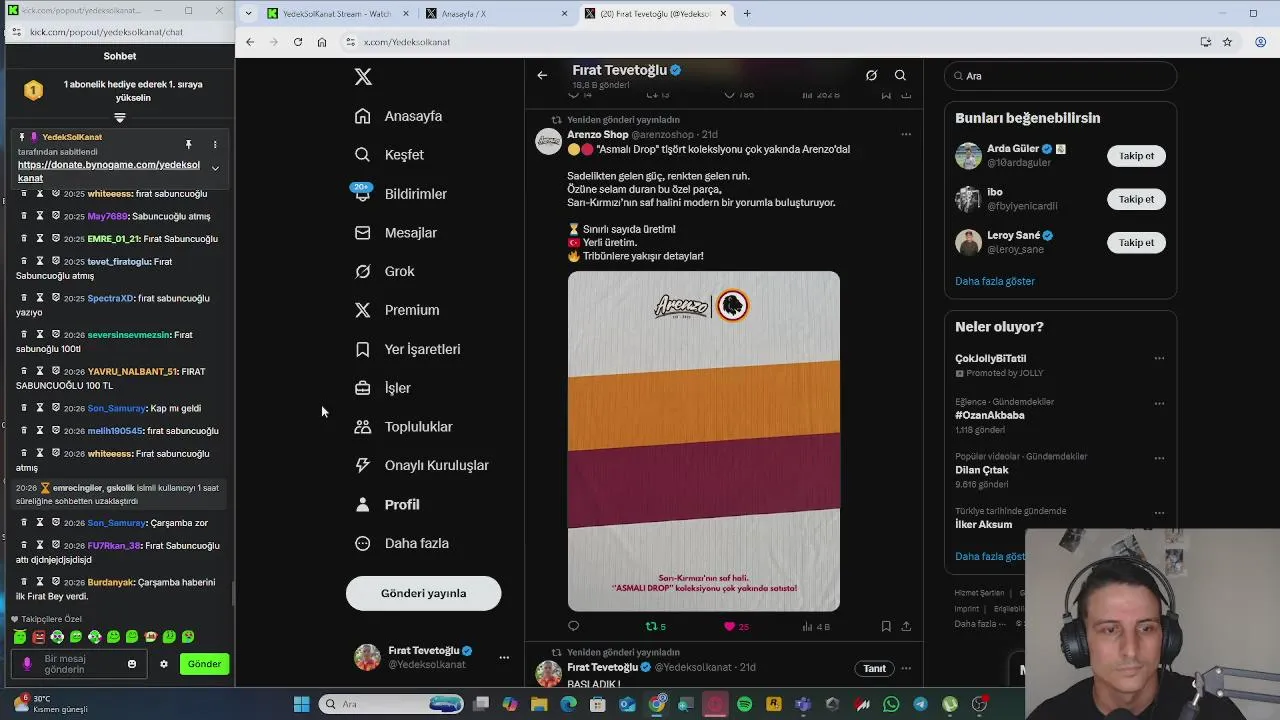
Task: Toggle like on Arenzo post (25 likes)
Action: click(736, 626)
